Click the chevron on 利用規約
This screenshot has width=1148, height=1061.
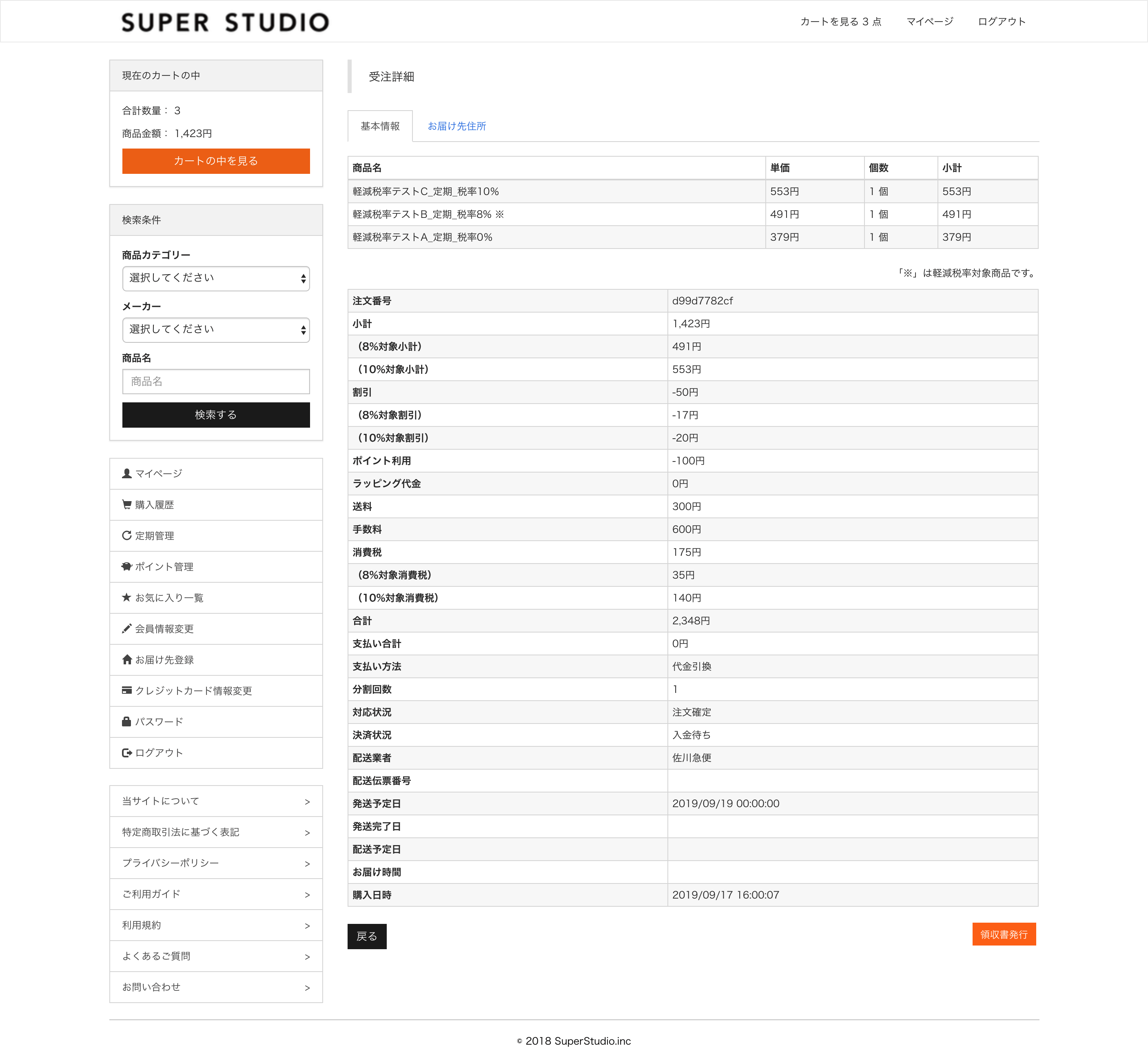pyautogui.click(x=307, y=926)
